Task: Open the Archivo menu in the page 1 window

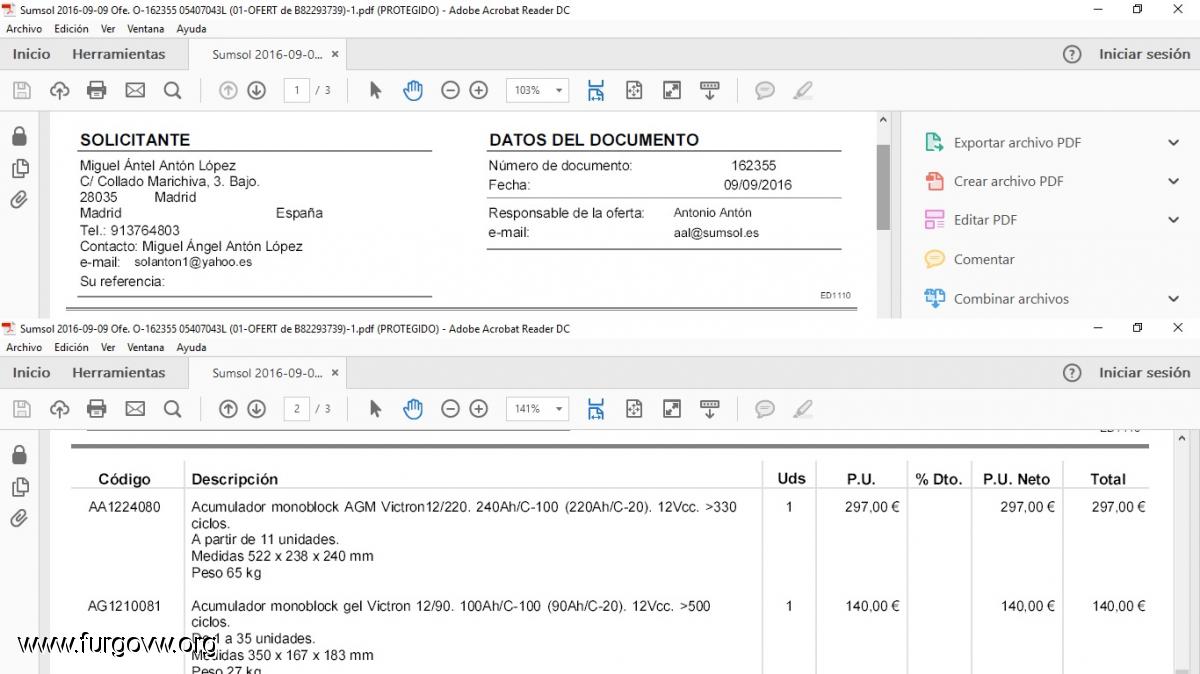Action: (24, 29)
